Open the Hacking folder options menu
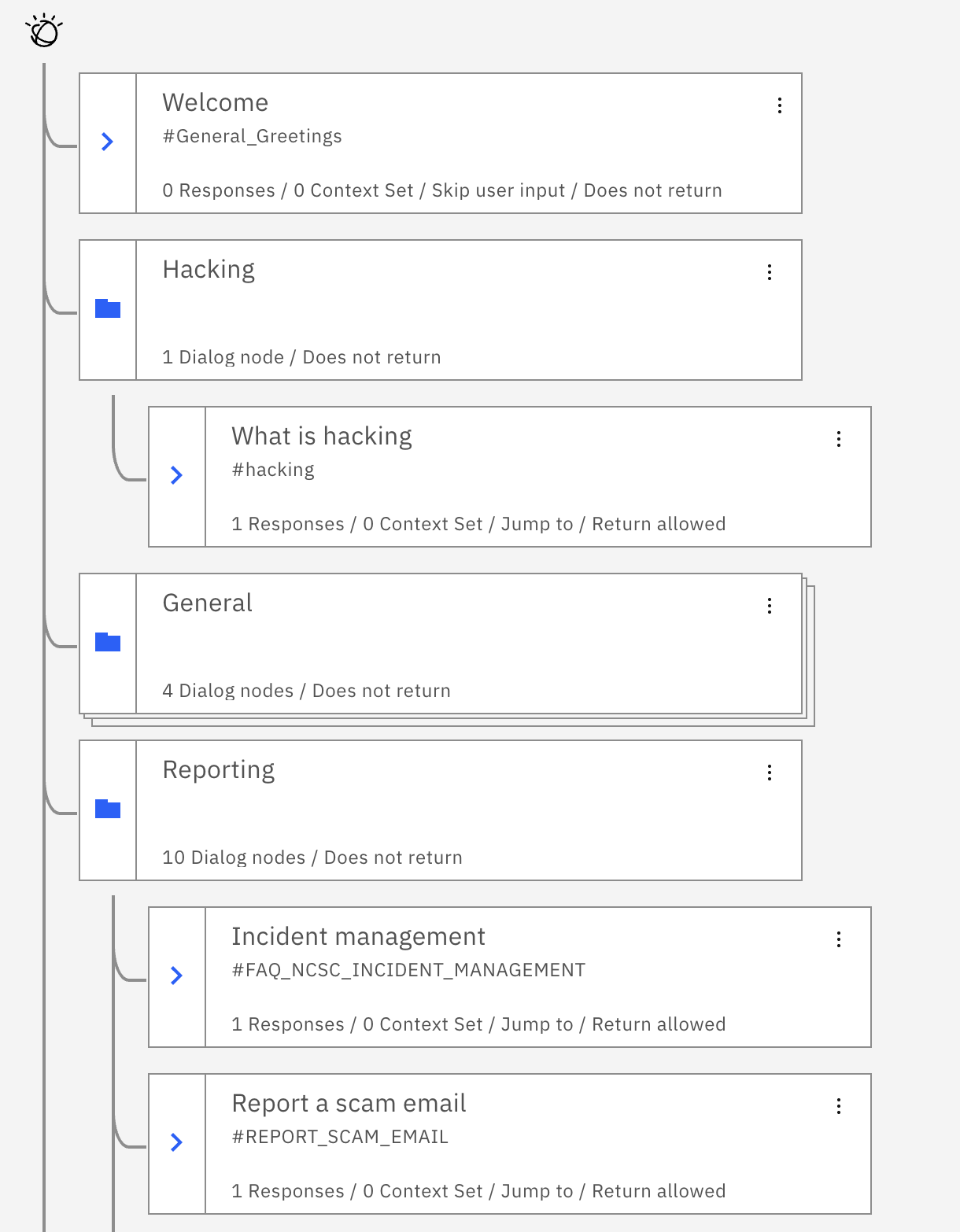The image size is (960, 1232). (769, 272)
